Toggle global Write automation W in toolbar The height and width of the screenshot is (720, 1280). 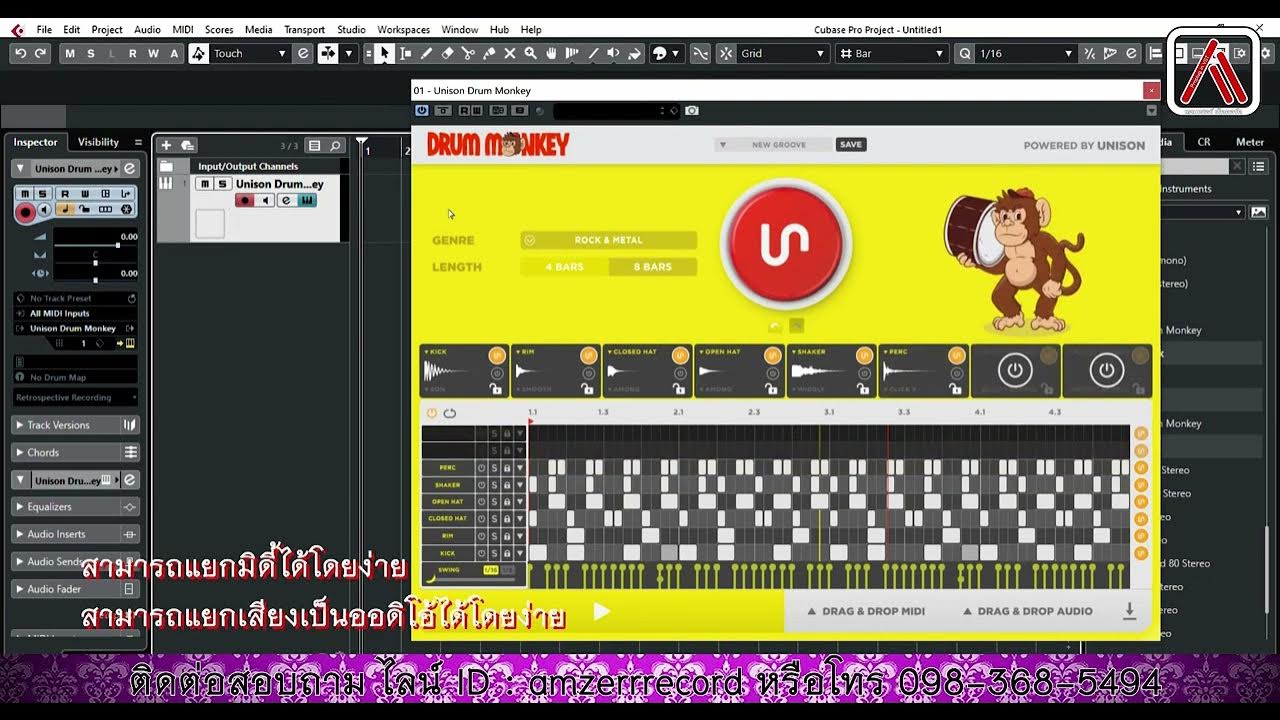tap(154, 53)
